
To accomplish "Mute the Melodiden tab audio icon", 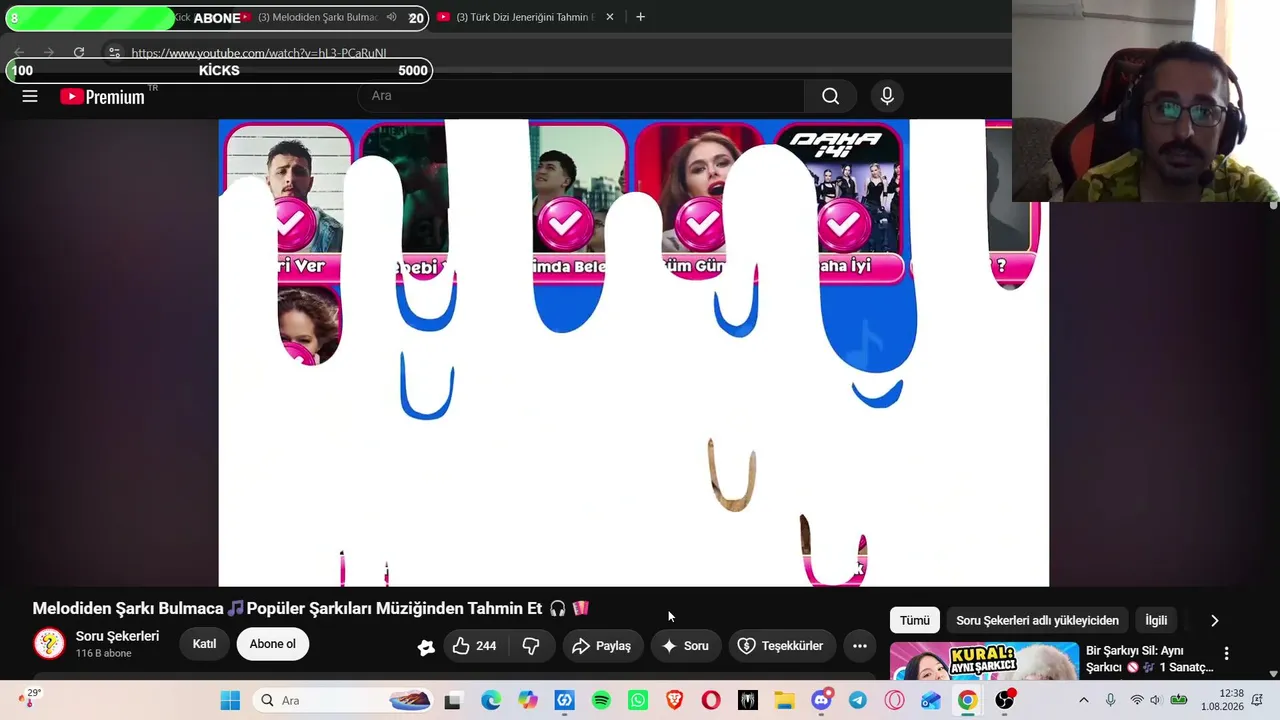I will click(391, 17).
